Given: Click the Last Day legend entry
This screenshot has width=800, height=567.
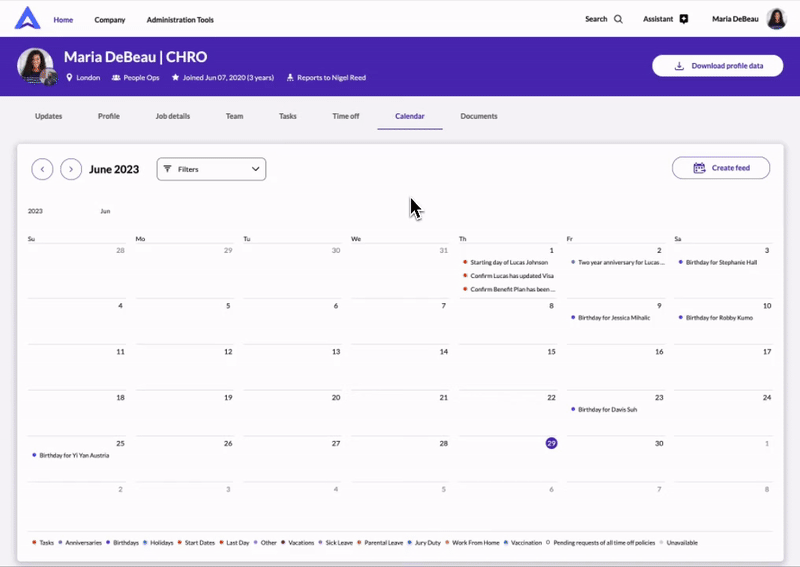Looking at the screenshot, I should point(234,543).
